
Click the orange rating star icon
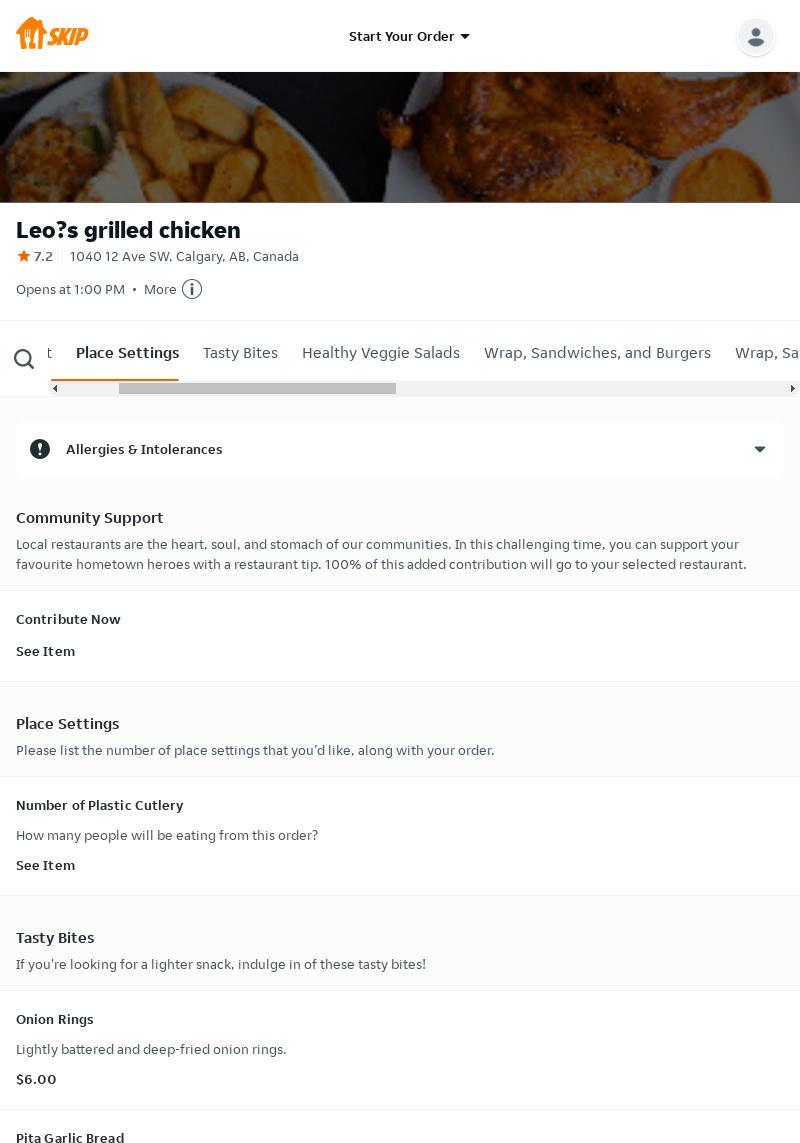(24, 256)
